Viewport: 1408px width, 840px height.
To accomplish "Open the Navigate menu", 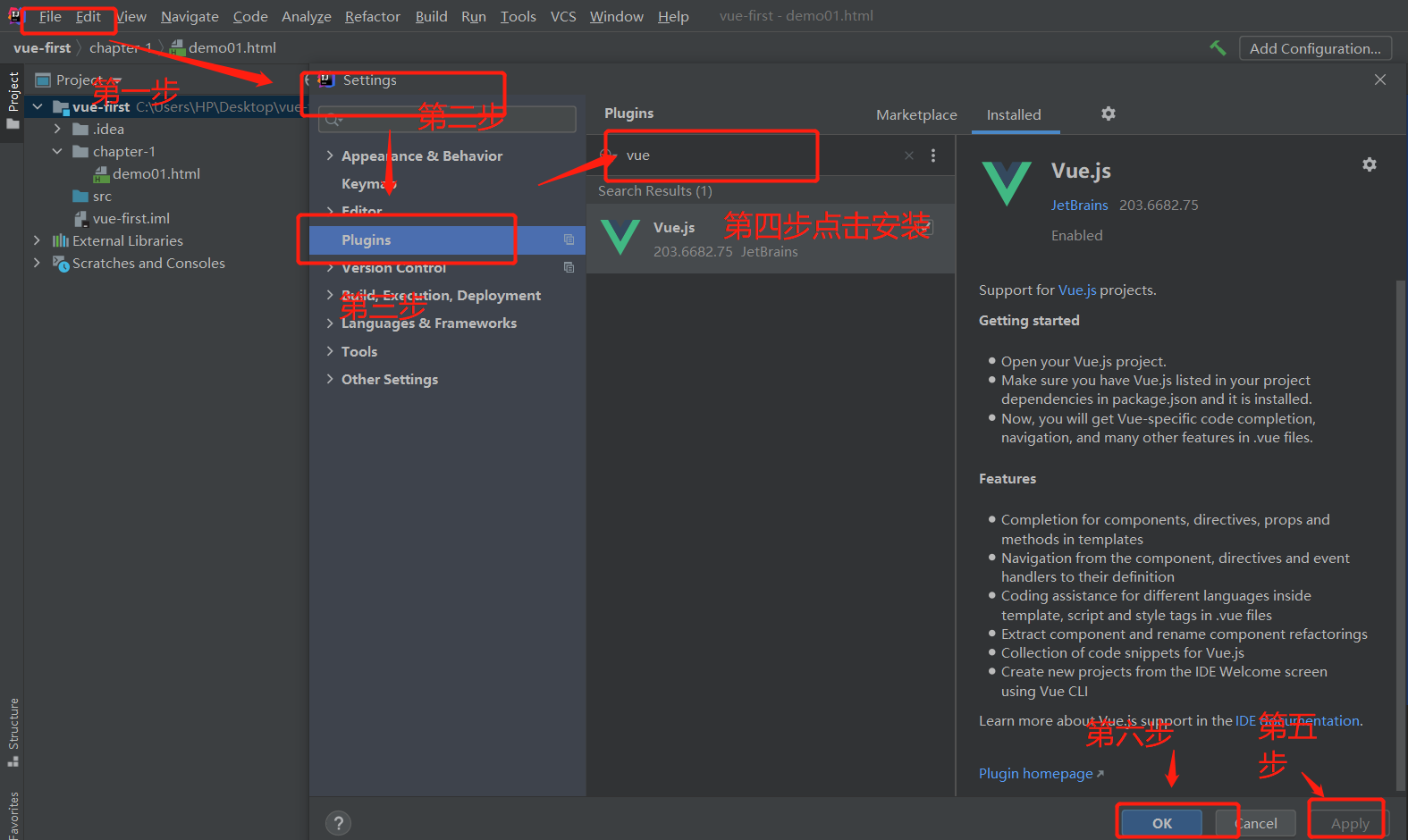I will 190,17.
